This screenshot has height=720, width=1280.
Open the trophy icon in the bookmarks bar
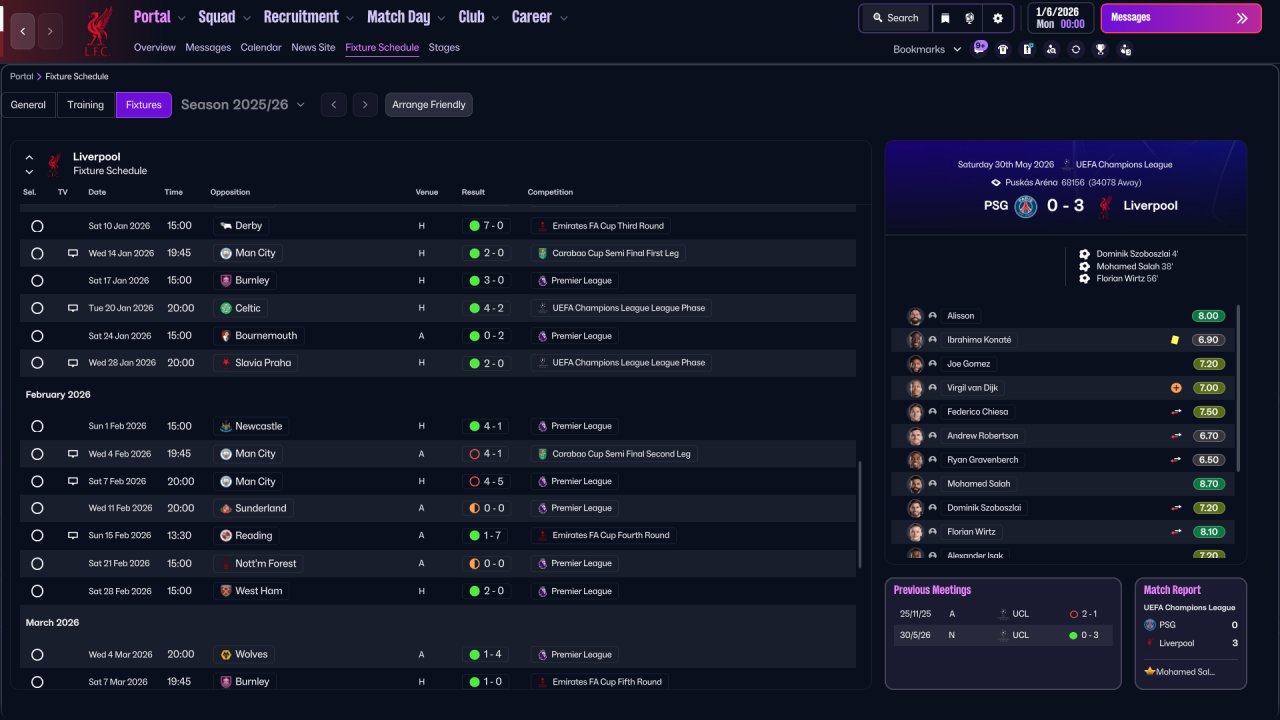click(x=1101, y=49)
